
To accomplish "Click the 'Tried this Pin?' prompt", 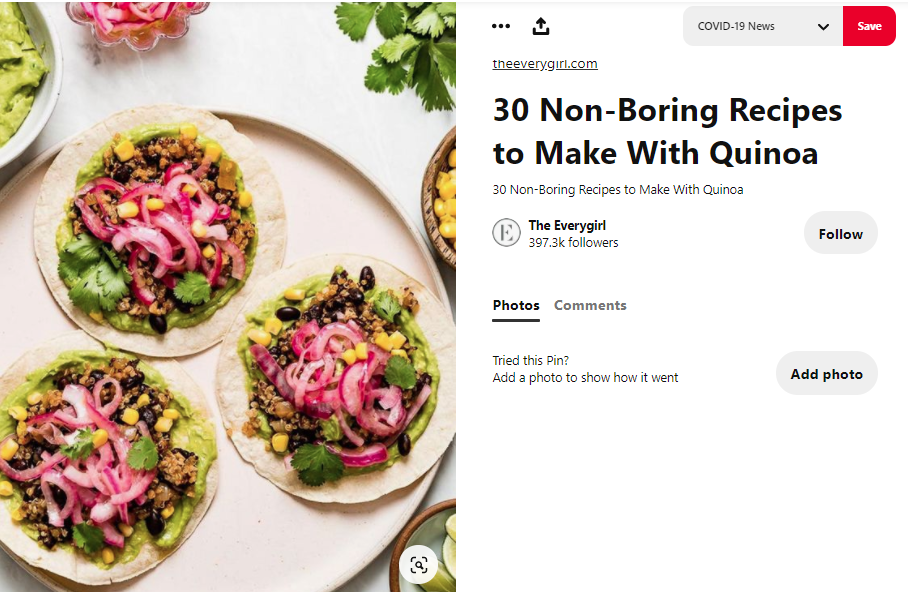I will click(x=531, y=361).
